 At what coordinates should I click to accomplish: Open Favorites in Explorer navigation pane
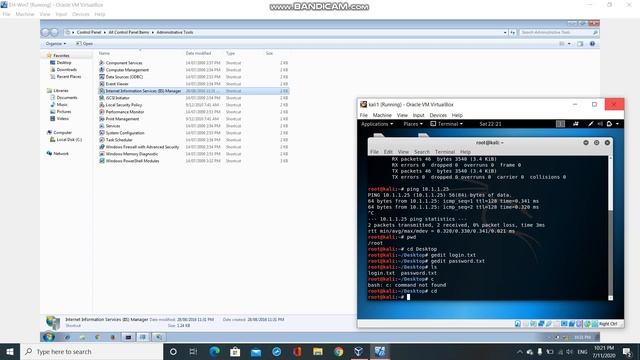tap(61, 56)
